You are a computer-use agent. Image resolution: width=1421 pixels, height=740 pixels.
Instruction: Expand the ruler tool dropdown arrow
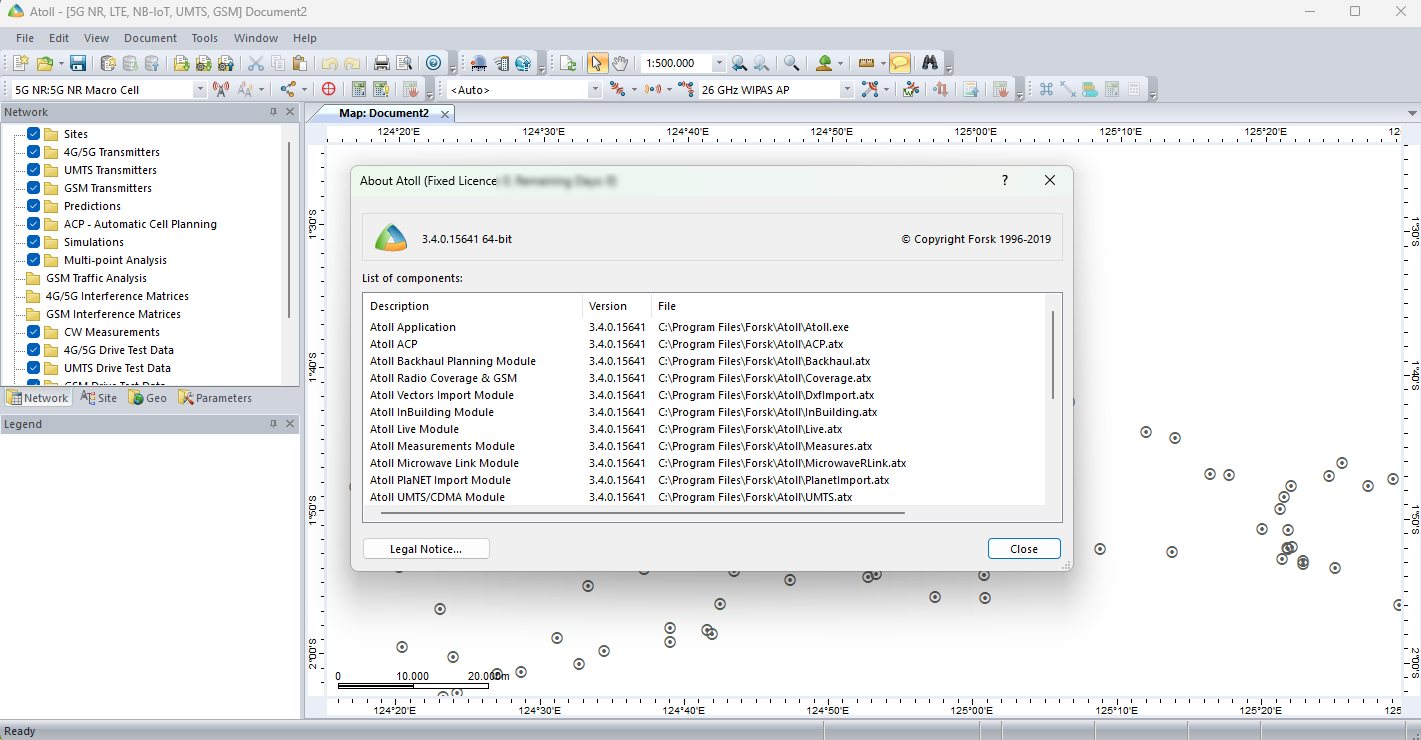coord(883,63)
